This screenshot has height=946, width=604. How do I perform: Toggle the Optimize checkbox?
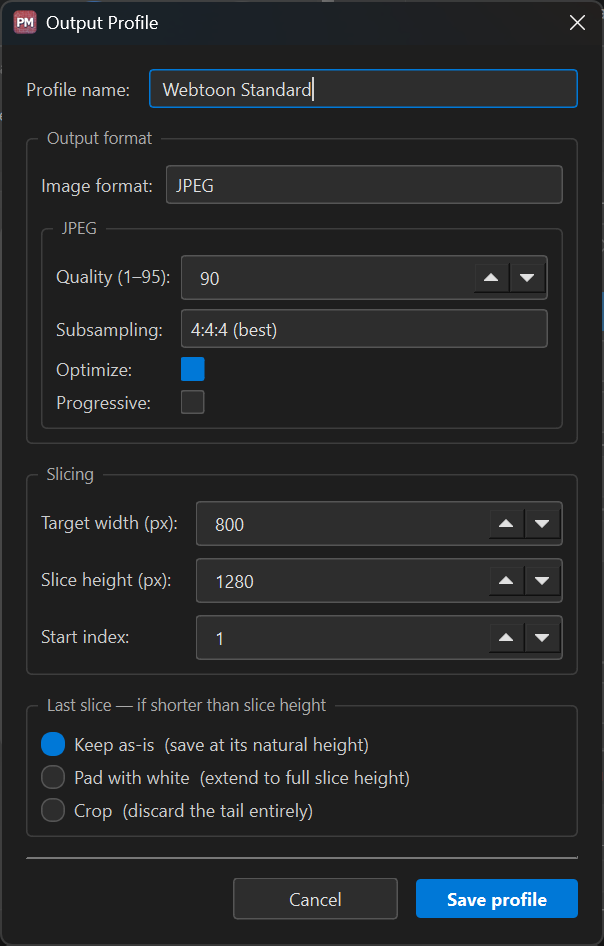click(x=192, y=369)
